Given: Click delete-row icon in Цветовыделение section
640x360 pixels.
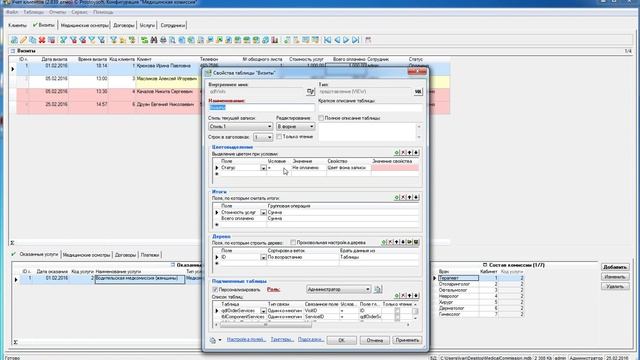Looking at the screenshot, I should tap(403, 152).
